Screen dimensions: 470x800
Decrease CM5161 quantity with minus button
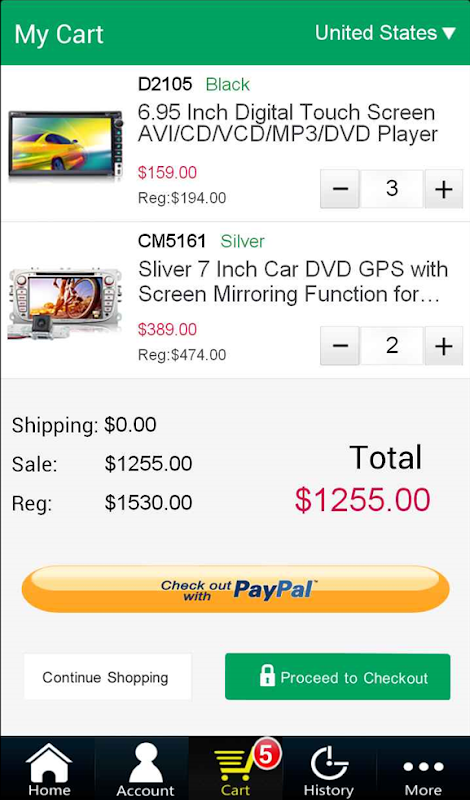(x=340, y=346)
